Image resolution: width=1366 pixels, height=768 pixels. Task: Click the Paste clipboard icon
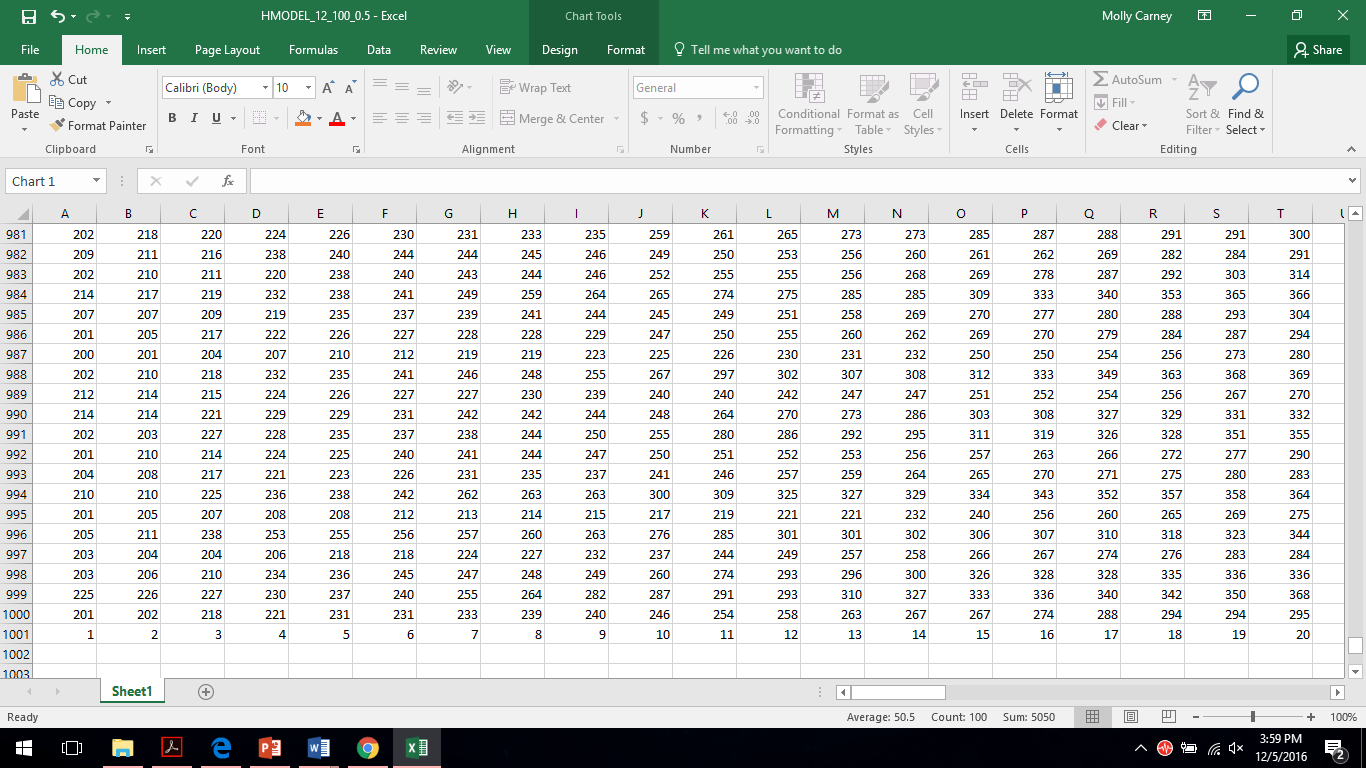25,90
